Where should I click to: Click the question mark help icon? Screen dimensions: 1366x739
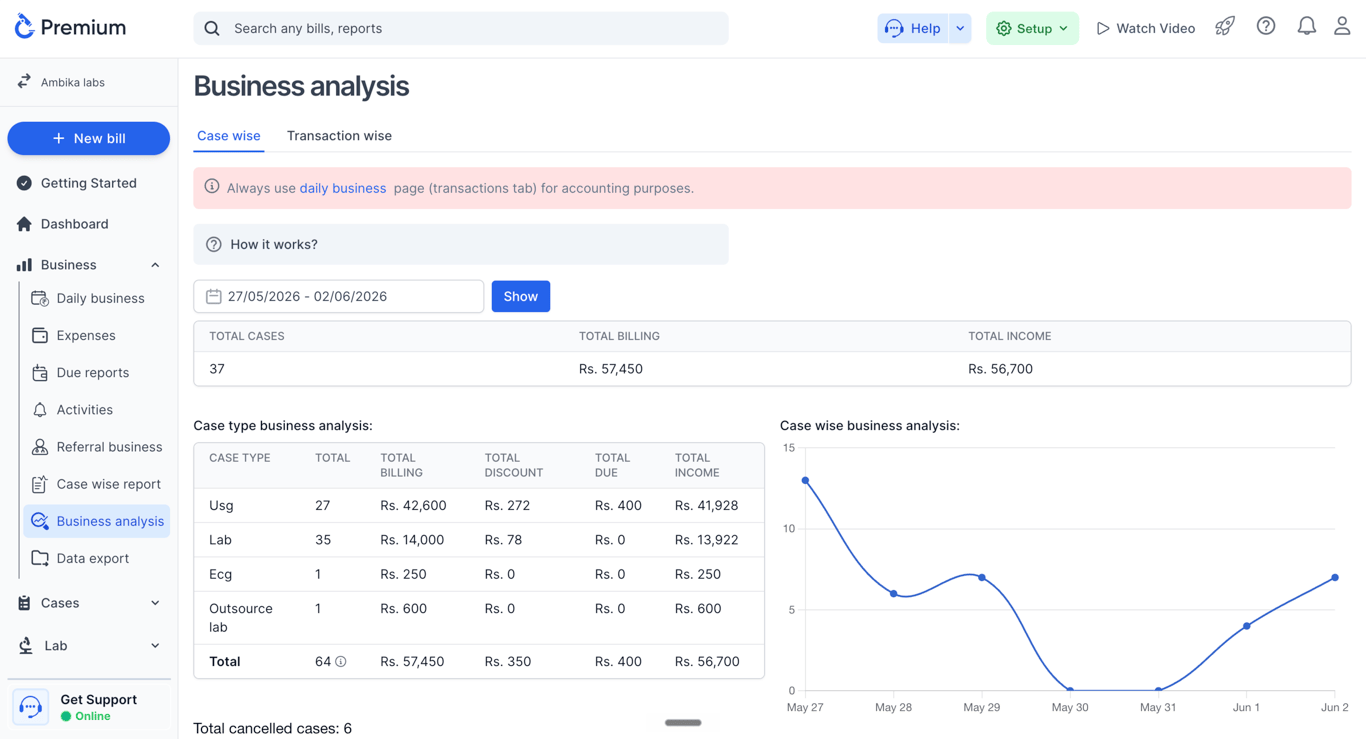[1266, 27]
